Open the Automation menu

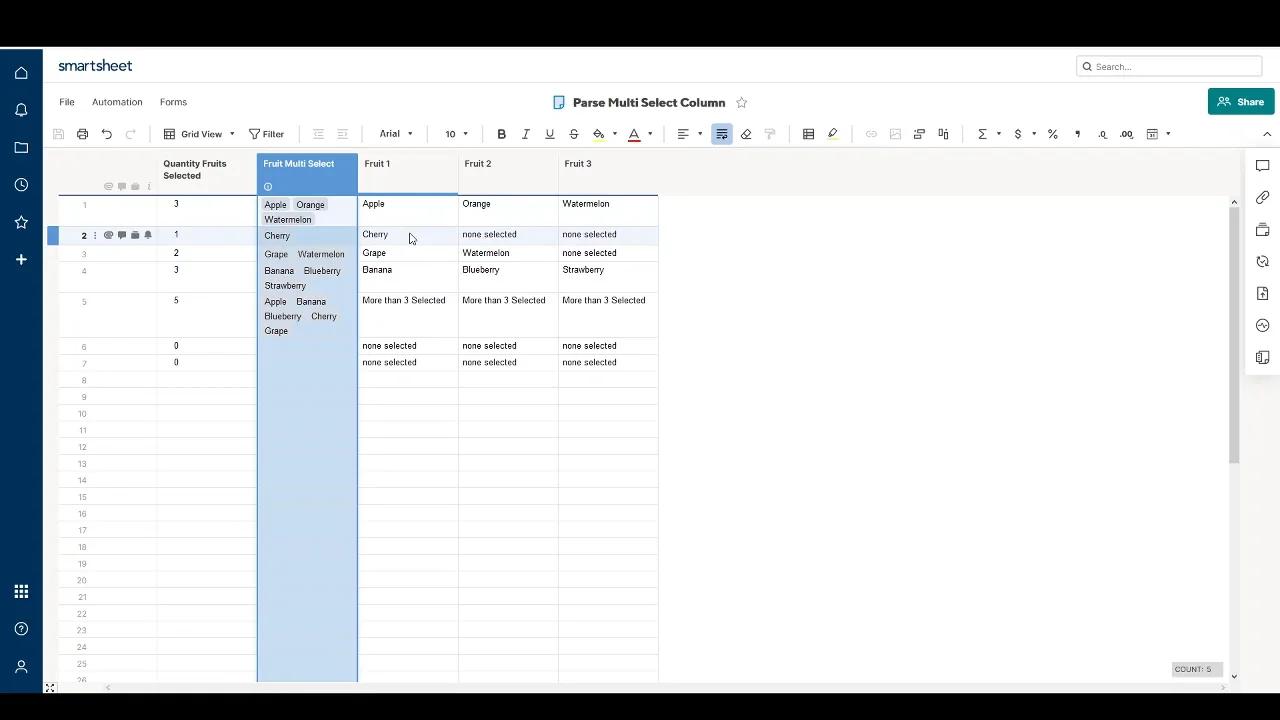(x=117, y=101)
